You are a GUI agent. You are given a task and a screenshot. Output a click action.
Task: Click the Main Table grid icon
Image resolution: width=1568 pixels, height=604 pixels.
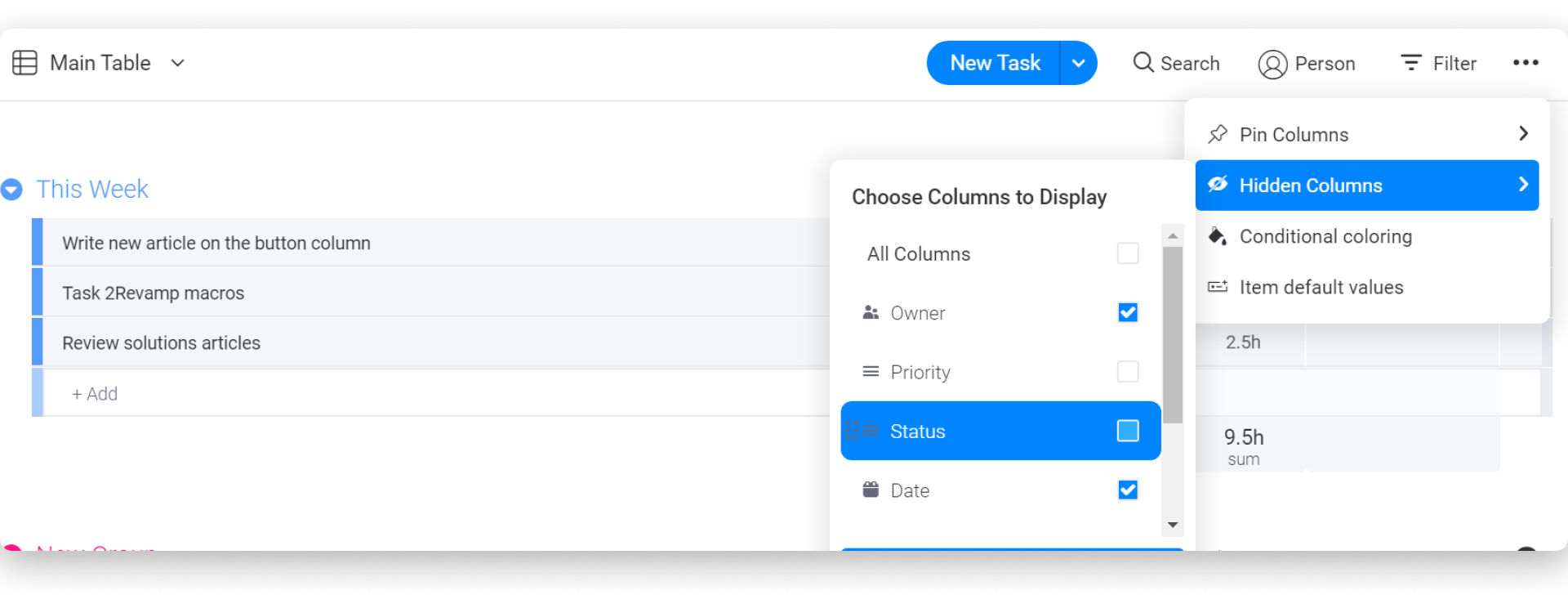[24, 63]
